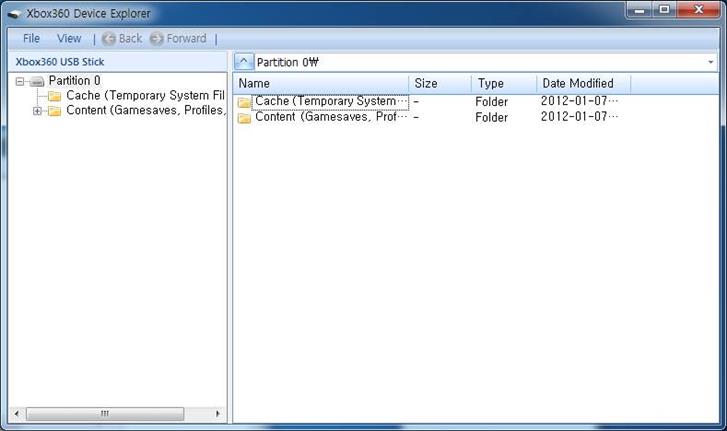Click the Partition 0 drive icon

(x=37, y=82)
